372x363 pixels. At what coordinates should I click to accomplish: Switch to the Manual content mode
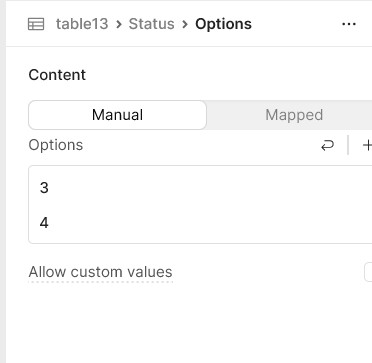pyautogui.click(x=117, y=115)
